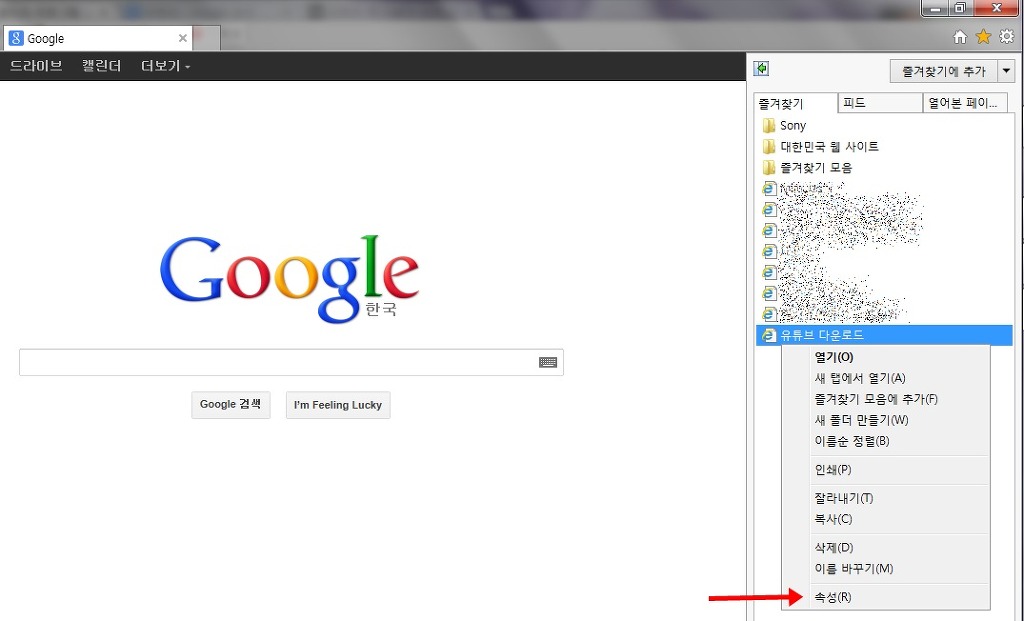This screenshot has width=1024, height=621.
Task: Select the 유튜브 다운로드 favorite
Action: tap(884, 335)
